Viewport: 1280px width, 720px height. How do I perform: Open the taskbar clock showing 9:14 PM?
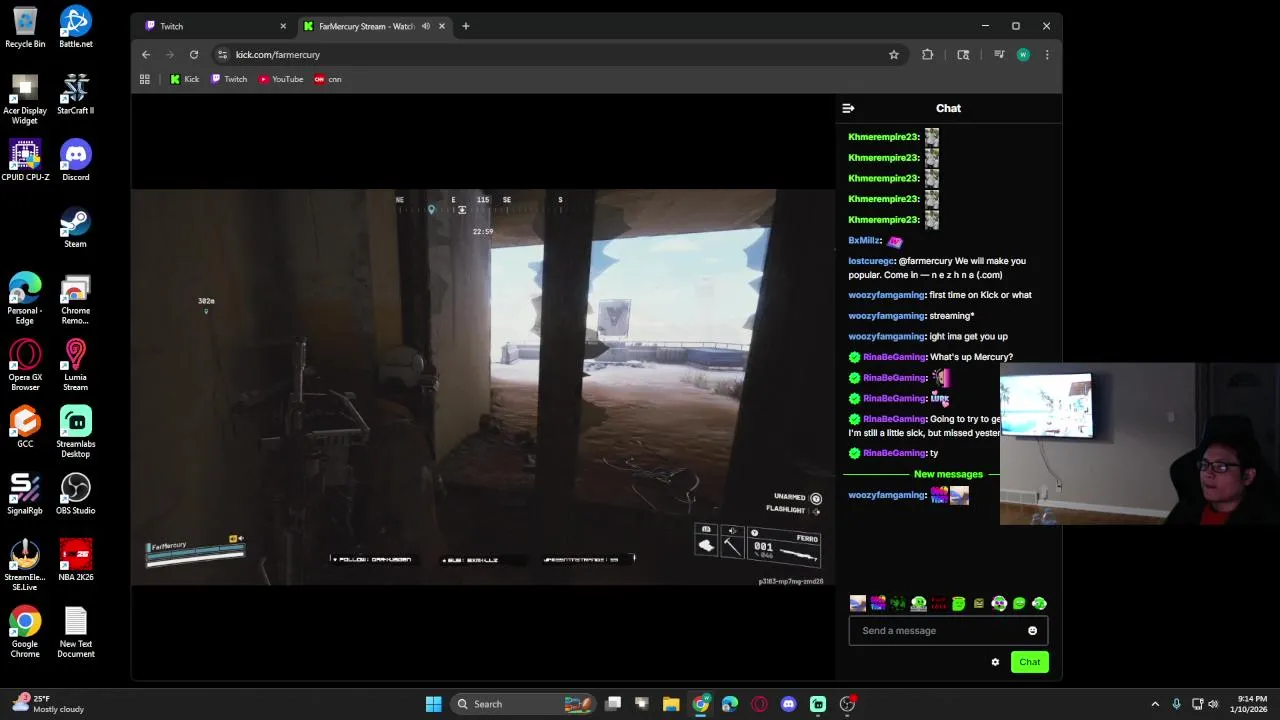pos(1251,704)
